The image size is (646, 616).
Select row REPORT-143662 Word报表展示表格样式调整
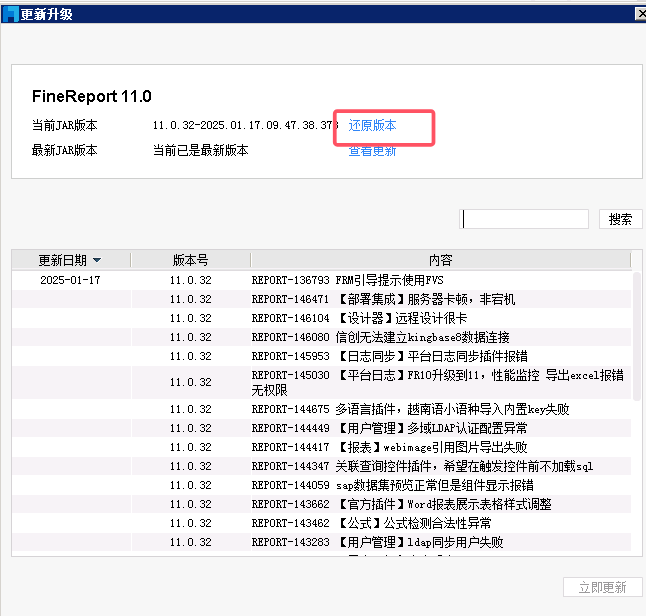pyautogui.click(x=321, y=504)
